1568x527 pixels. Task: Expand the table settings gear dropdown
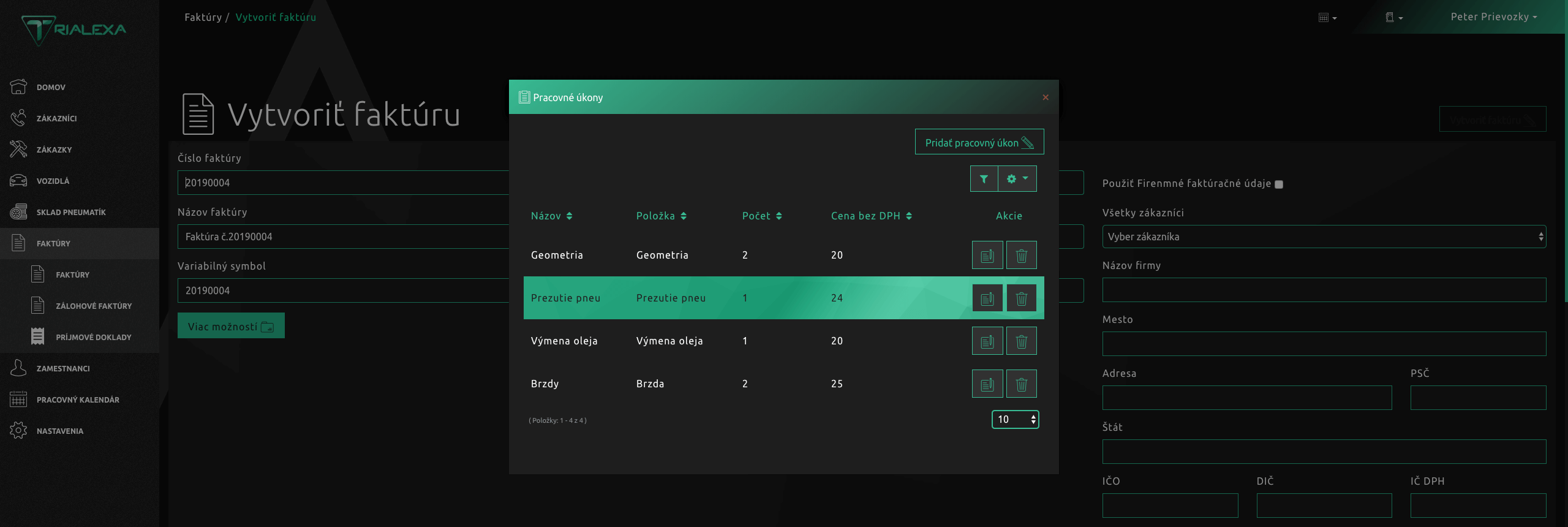click(x=1017, y=179)
